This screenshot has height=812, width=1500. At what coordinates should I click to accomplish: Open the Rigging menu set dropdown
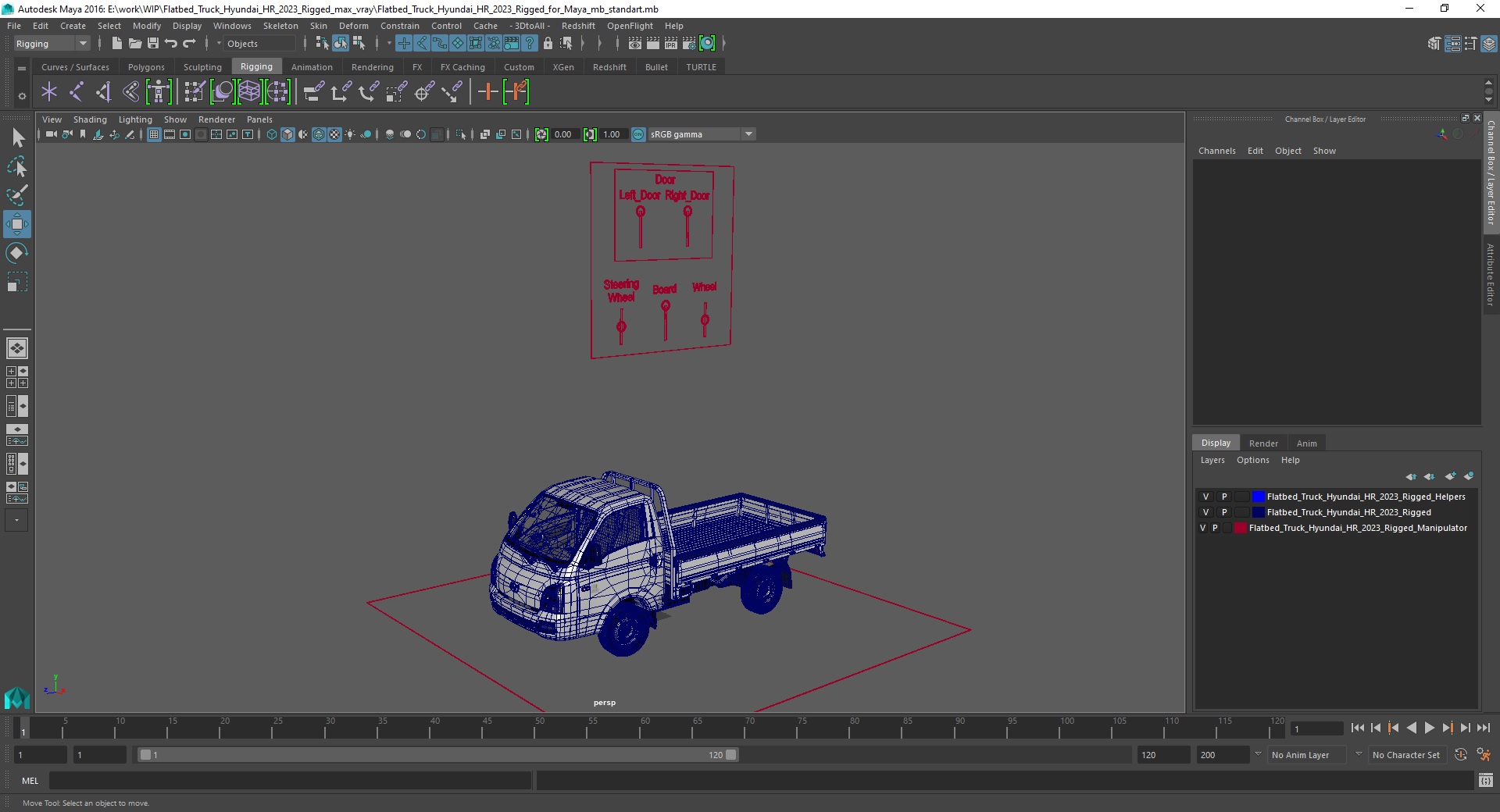tap(52, 44)
